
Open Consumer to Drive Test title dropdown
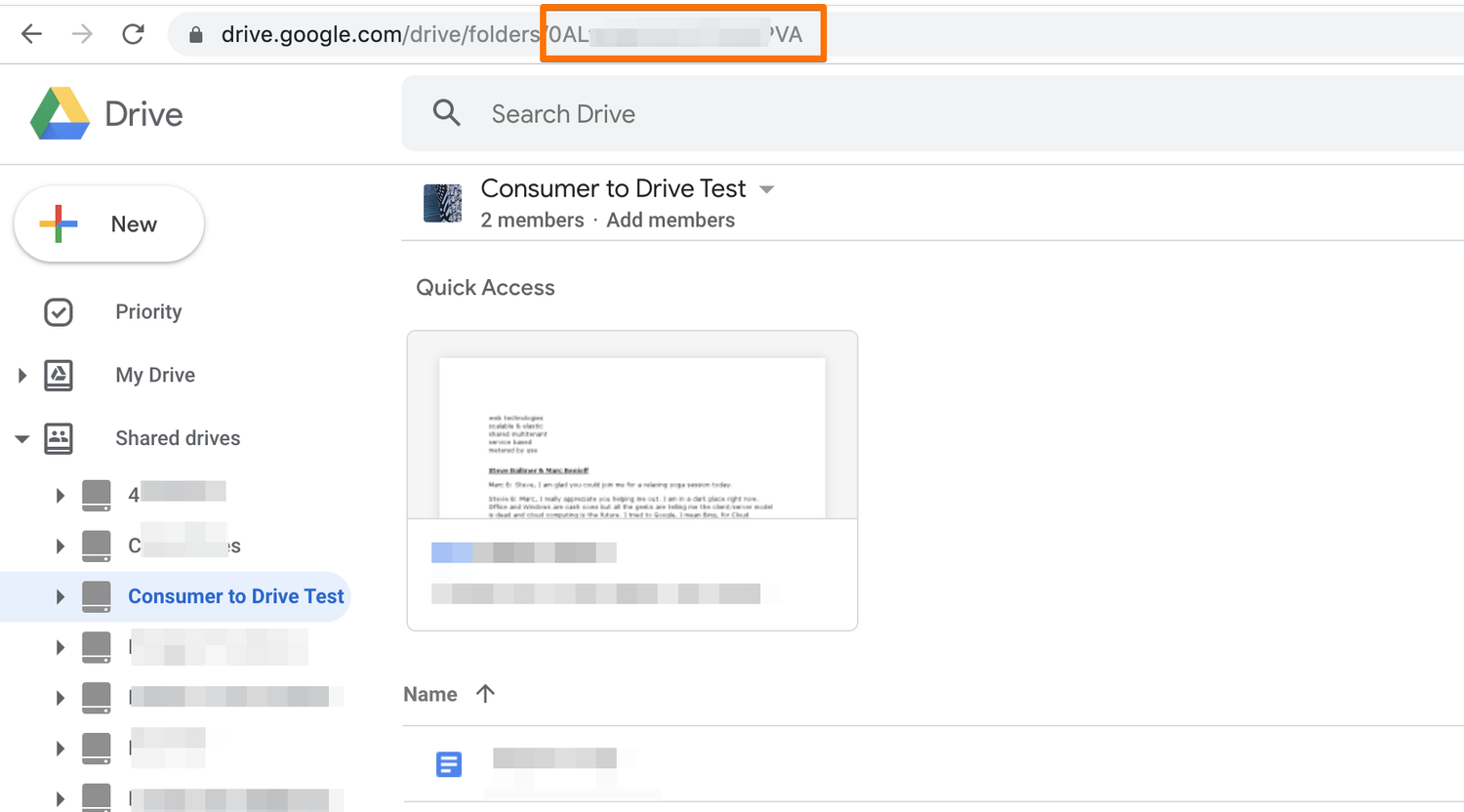point(767,189)
